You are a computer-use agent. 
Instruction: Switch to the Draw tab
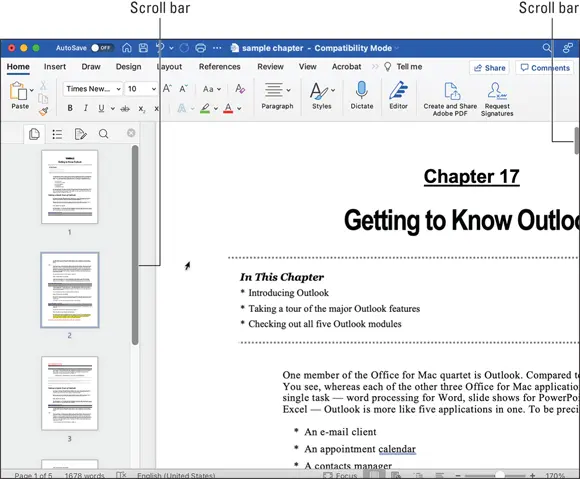[91, 67]
